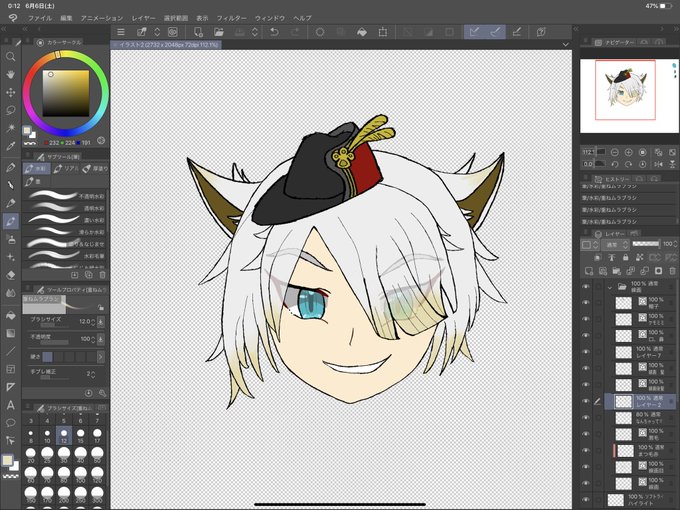Toggle visibility of ハイライト layer
The width and height of the screenshot is (680, 510).
click(586, 500)
